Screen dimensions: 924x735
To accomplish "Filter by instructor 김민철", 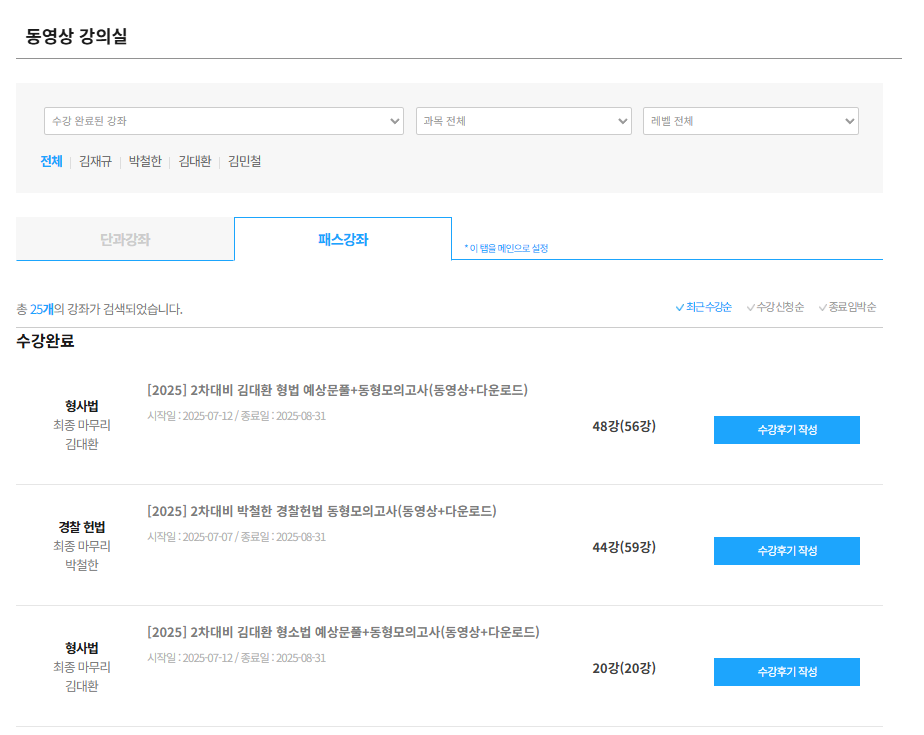I will pyautogui.click(x=245, y=161).
